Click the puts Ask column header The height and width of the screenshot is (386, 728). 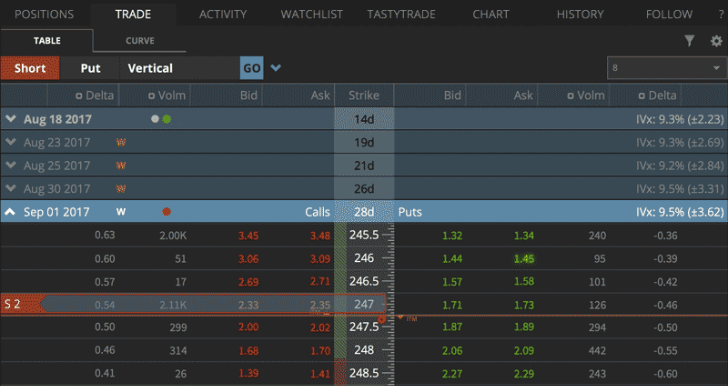click(x=524, y=95)
